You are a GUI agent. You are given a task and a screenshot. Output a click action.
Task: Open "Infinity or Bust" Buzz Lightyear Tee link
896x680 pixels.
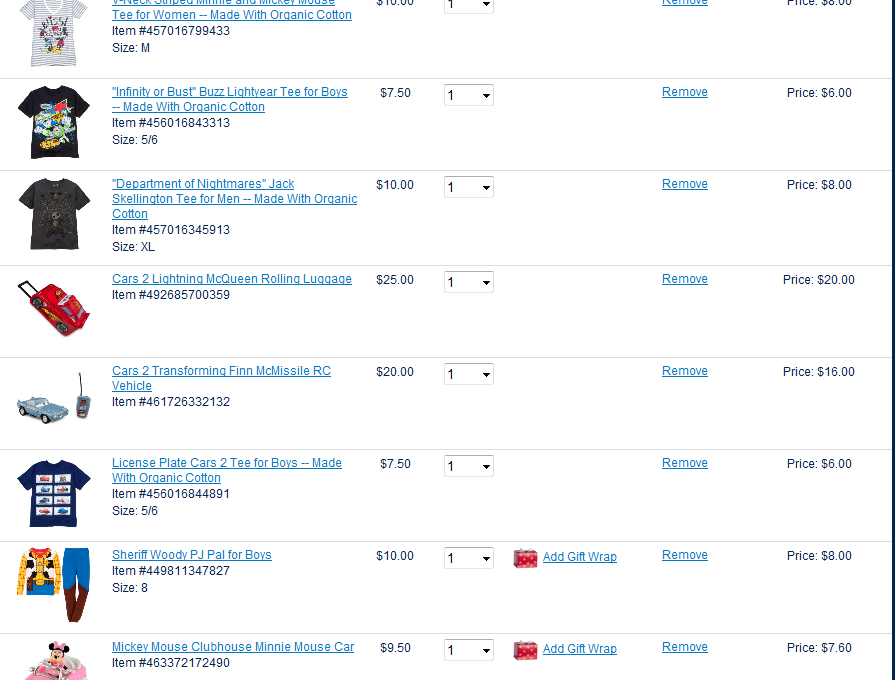click(230, 92)
